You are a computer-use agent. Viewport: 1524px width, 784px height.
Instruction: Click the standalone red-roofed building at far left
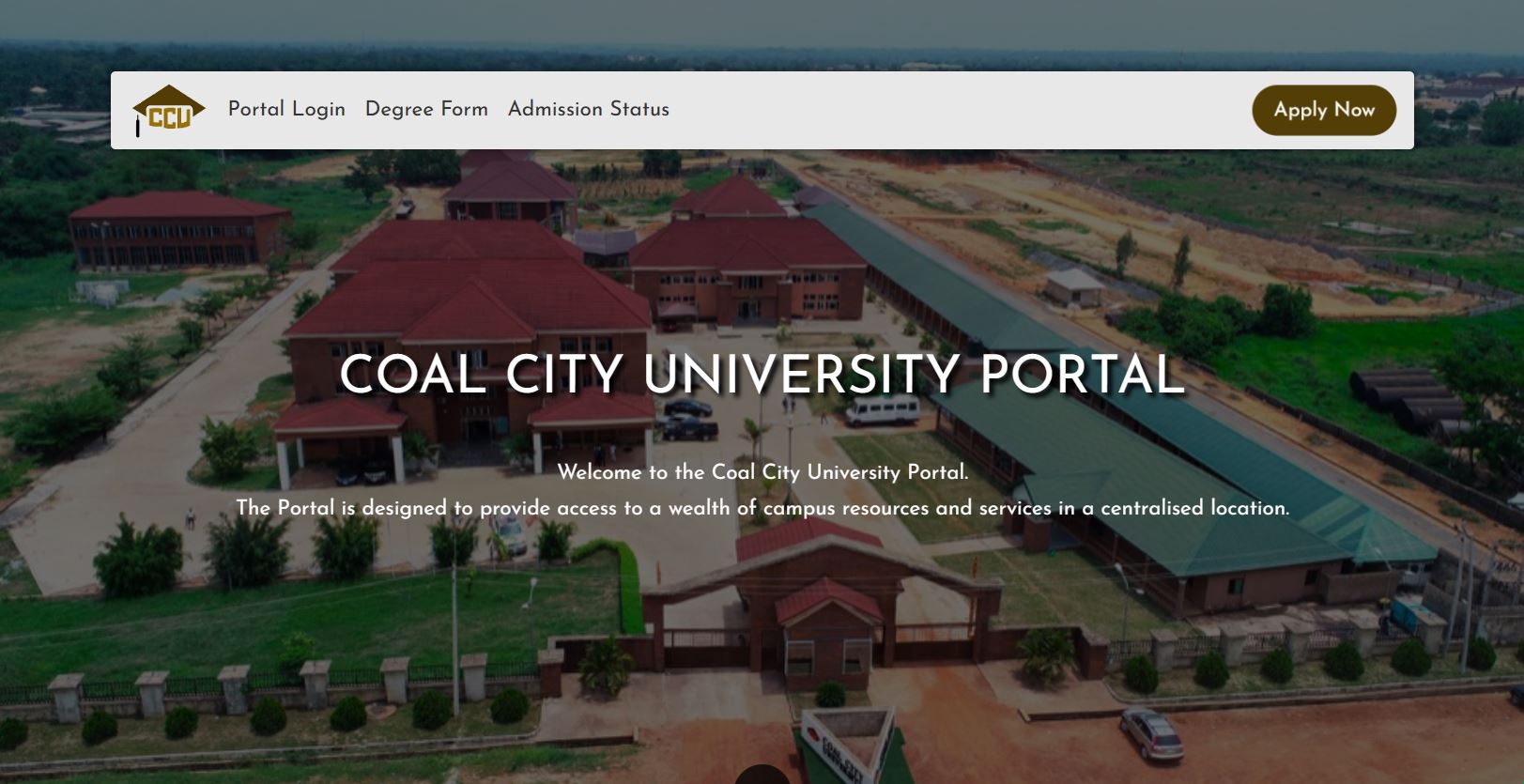click(x=178, y=228)
